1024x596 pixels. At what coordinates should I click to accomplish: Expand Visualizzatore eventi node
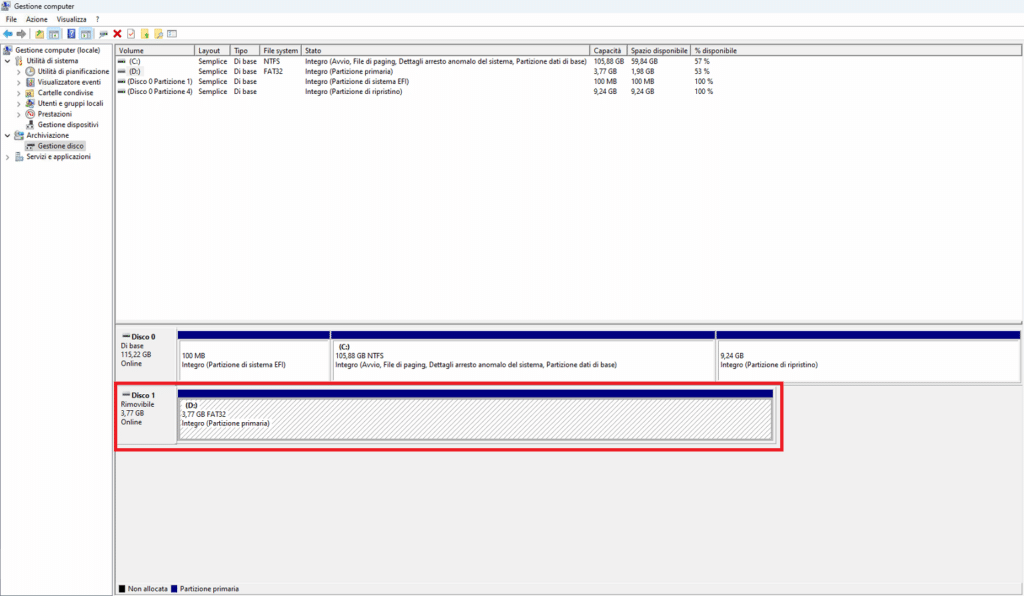(19, 82)
